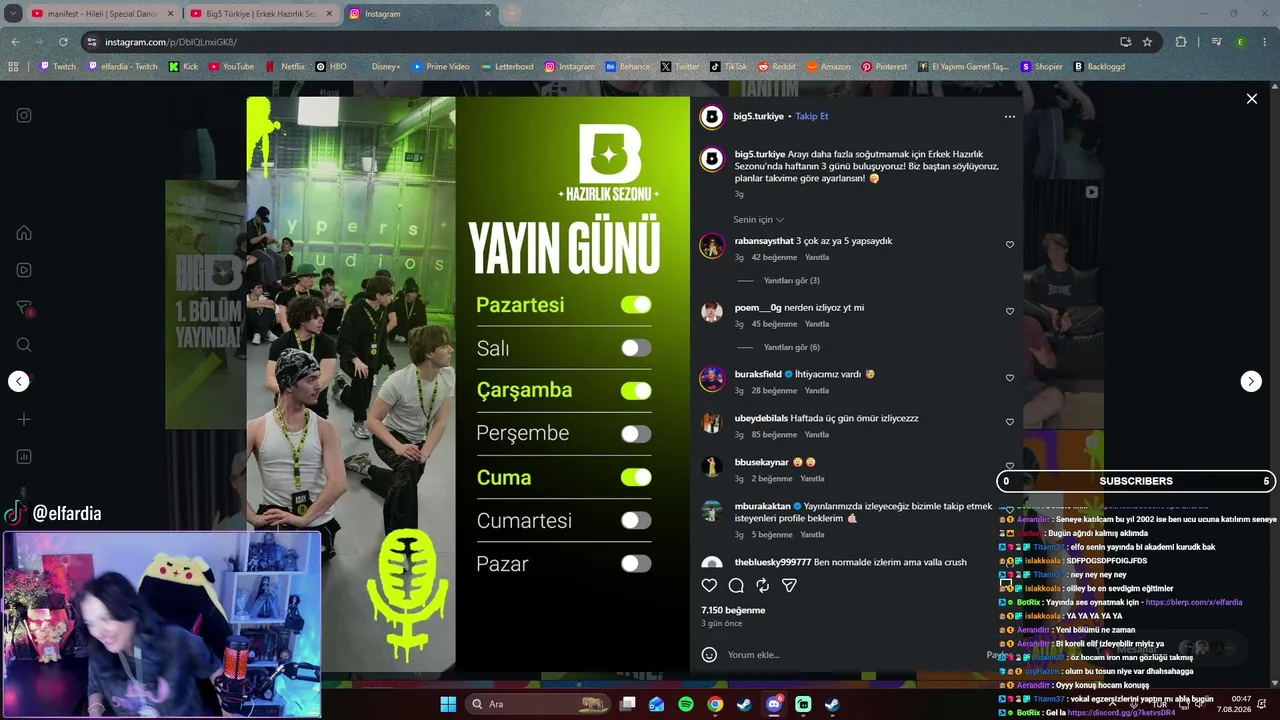This screenshot has height=720, width=1280.
Task: Toggle the Pazar switch
Action: point(636,564)
